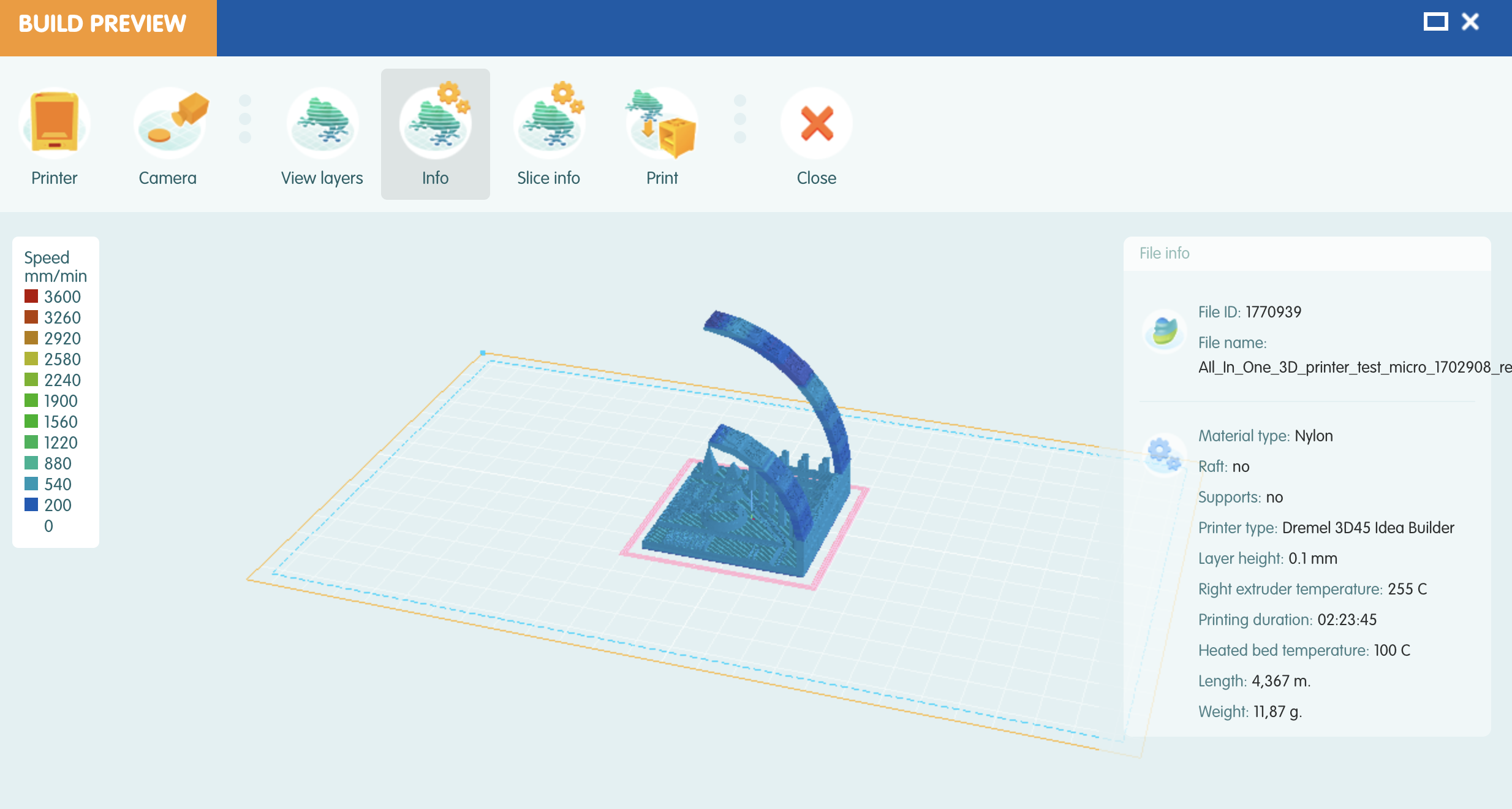Click the Print icon
The width and height of the screenshot is (1512, 809).
point(662,124)
